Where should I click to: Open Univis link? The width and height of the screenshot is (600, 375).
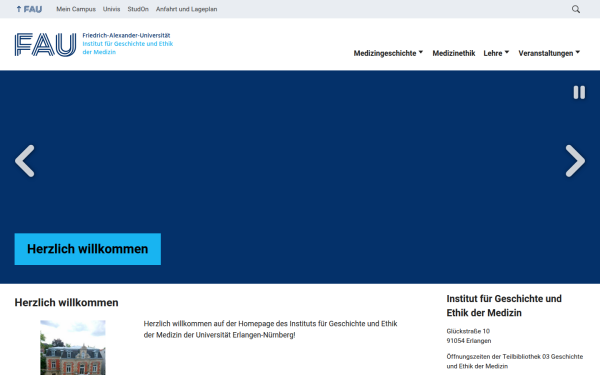coord(111,9)
